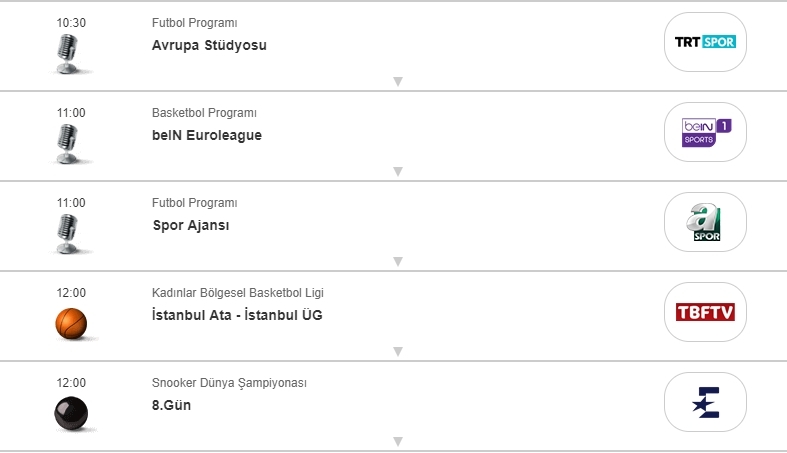
Task: Click the microphone icon beside Spor Ajansı
Action: click(69, 233)
